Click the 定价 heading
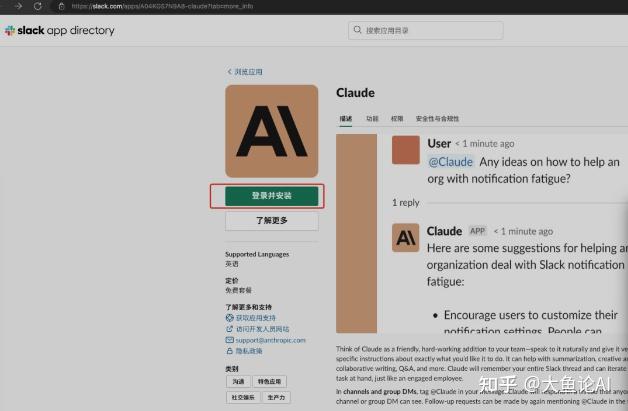The width and height of the screenshot is (628, 411). pos(232,280)
